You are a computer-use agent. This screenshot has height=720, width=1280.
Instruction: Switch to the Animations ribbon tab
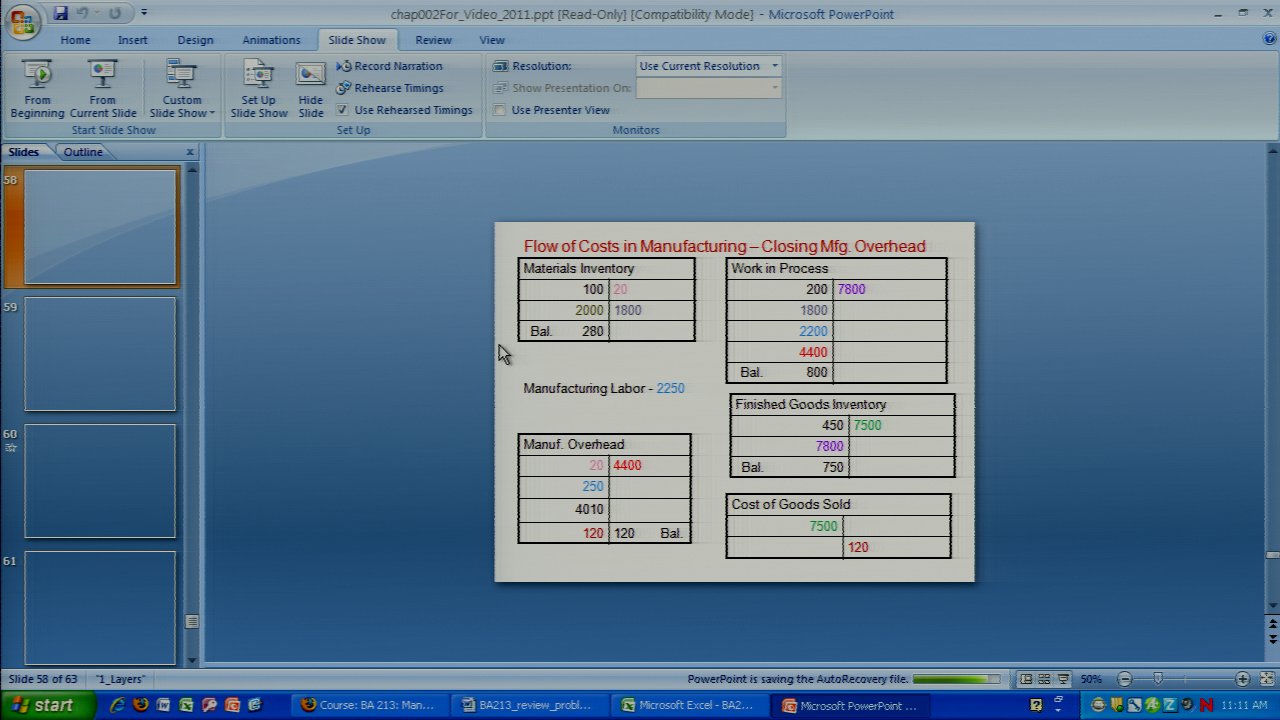(271, 40)
